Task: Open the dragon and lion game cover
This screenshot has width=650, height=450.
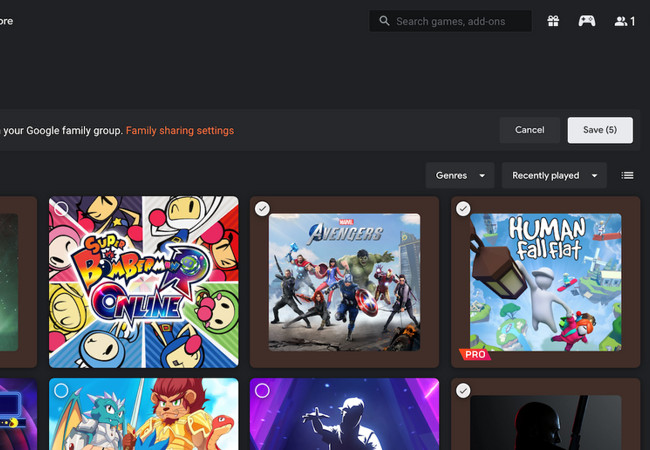Action: coord(143,414)
